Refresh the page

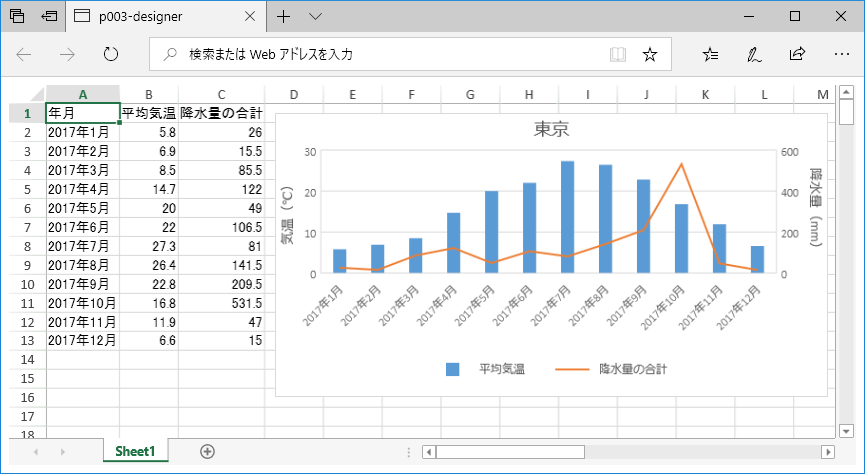[x=111, y=54]
